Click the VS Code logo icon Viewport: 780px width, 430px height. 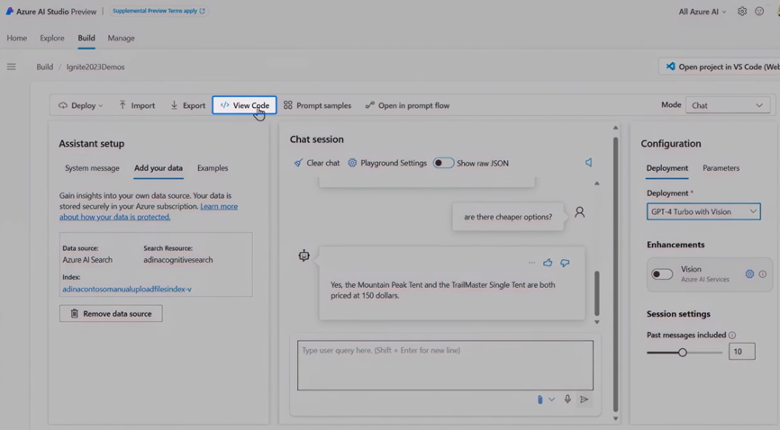click(x=671, y=66)
